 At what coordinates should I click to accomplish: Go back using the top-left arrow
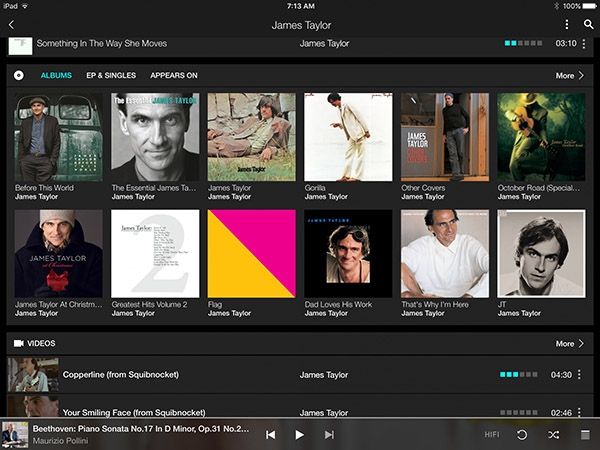coord(13,24)
